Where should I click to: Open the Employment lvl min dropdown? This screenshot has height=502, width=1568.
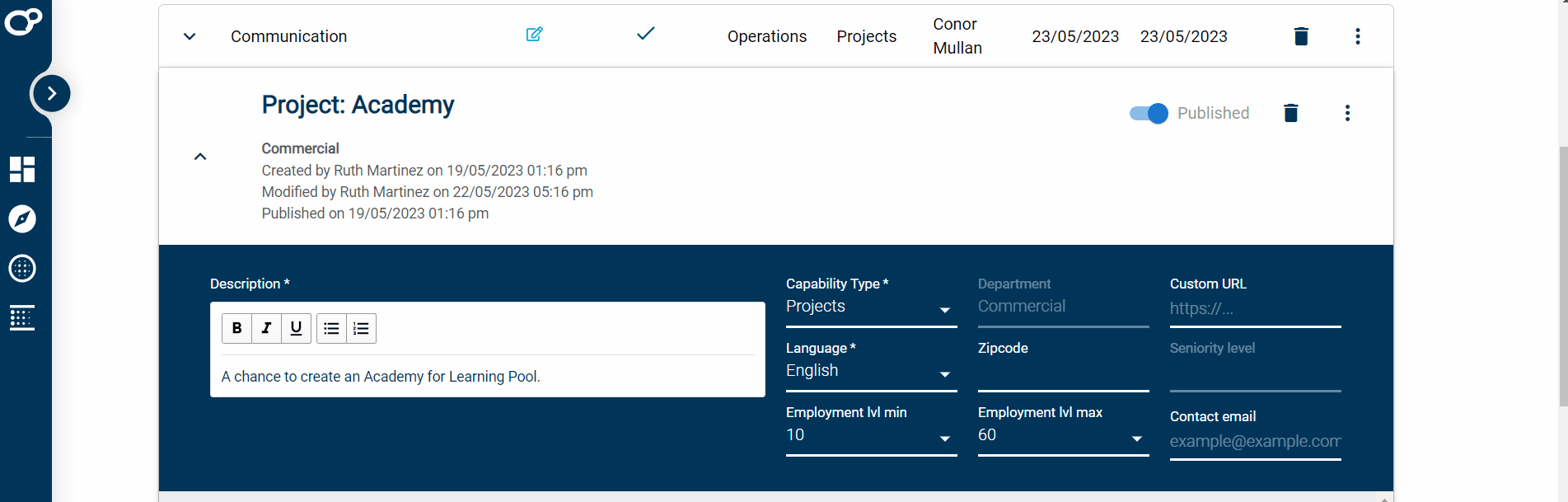(871, 436)
